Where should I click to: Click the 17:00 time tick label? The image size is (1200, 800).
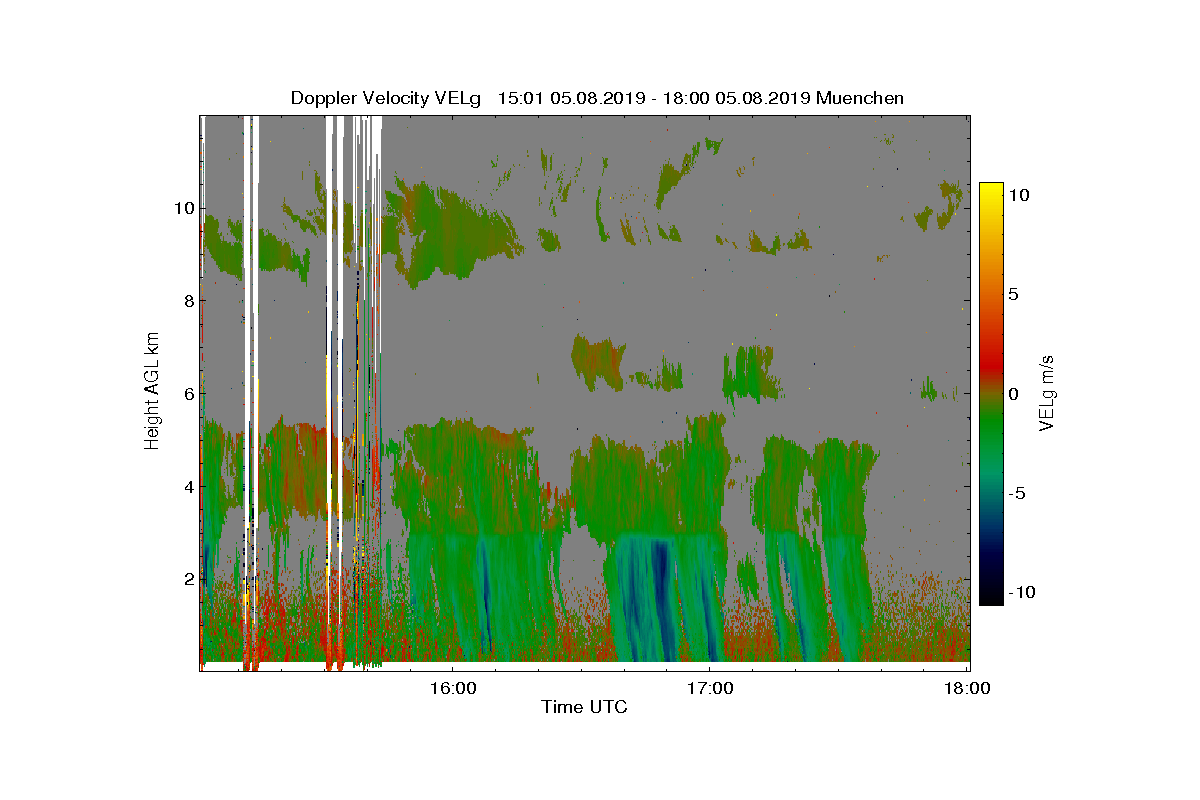pos(709,688)
